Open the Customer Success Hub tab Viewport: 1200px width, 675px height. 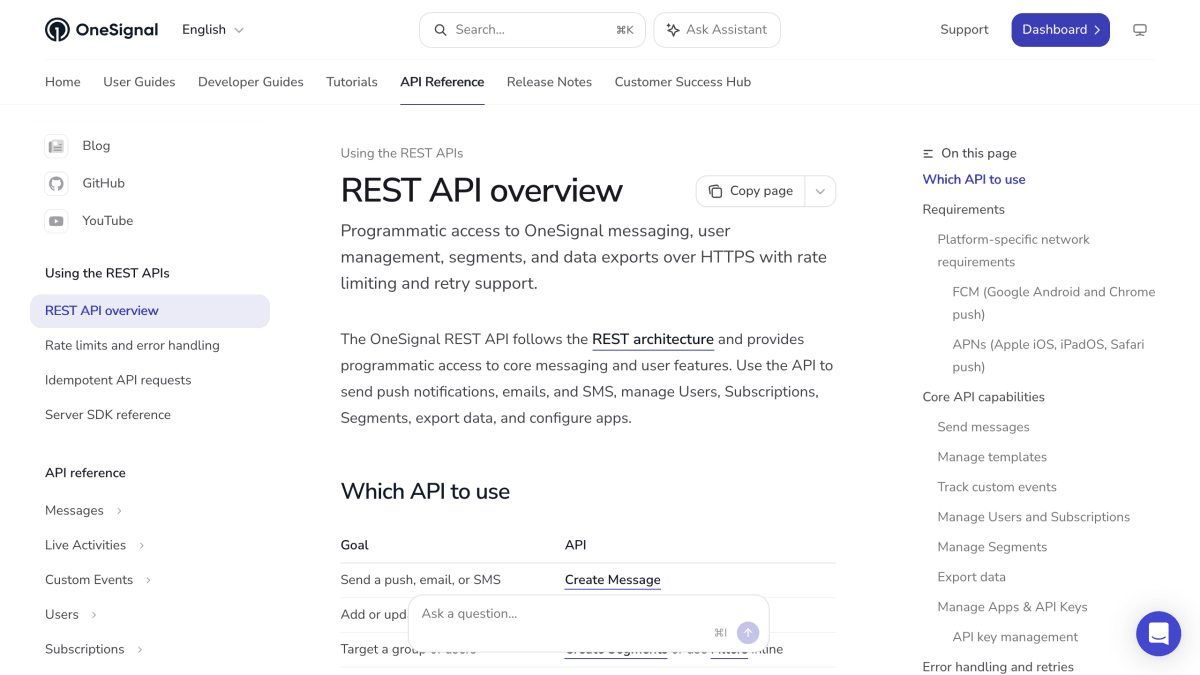click(683, 82)
